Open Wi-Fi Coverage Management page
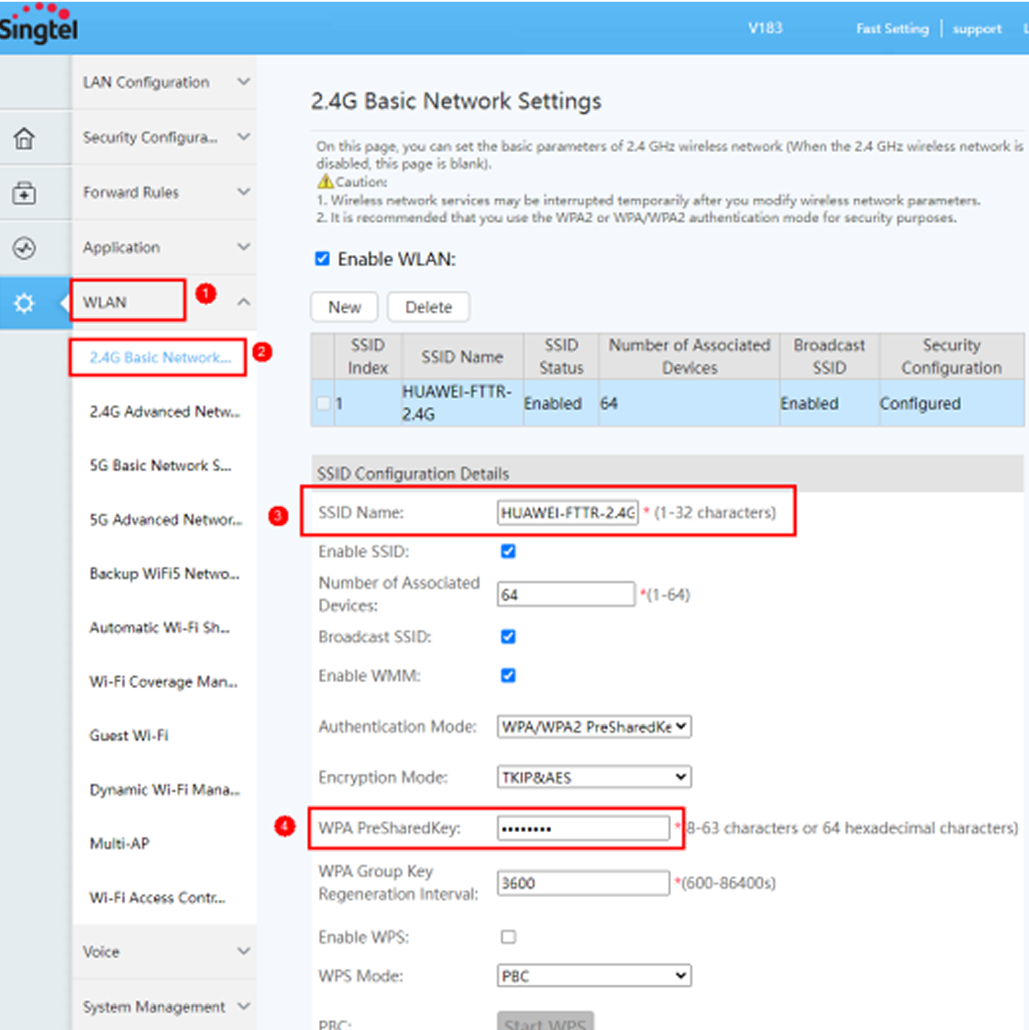The image size is (1029, 1030). 164,682
